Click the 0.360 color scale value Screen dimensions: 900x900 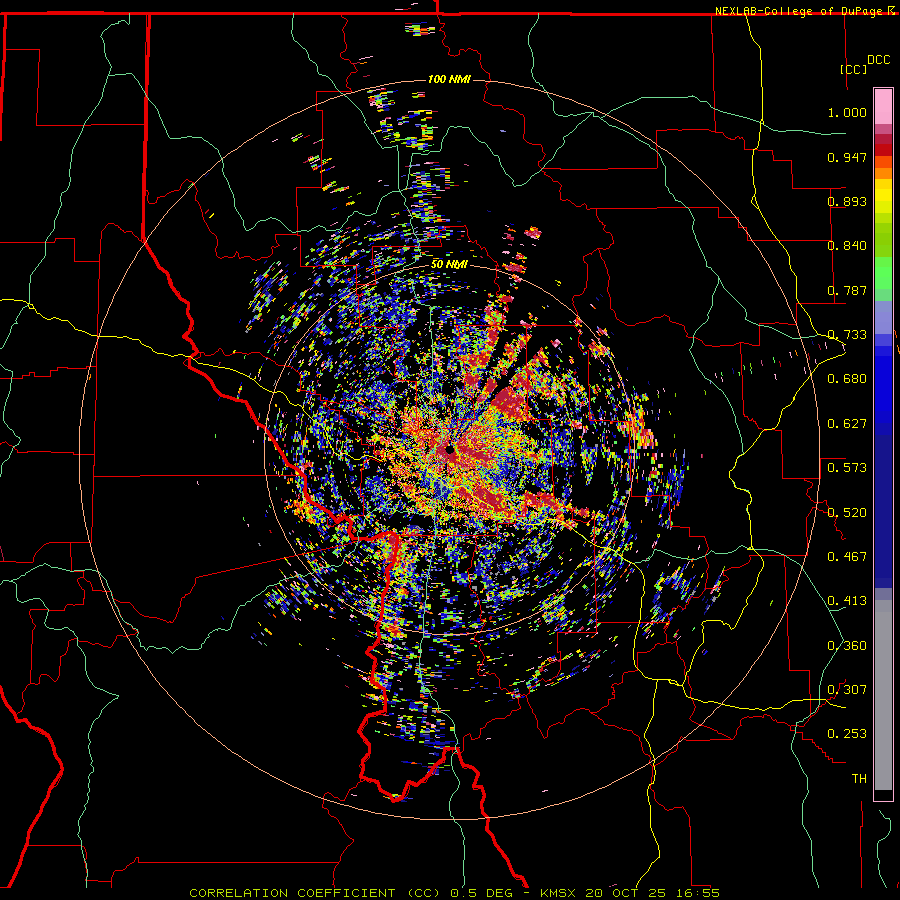click(847, 646)
